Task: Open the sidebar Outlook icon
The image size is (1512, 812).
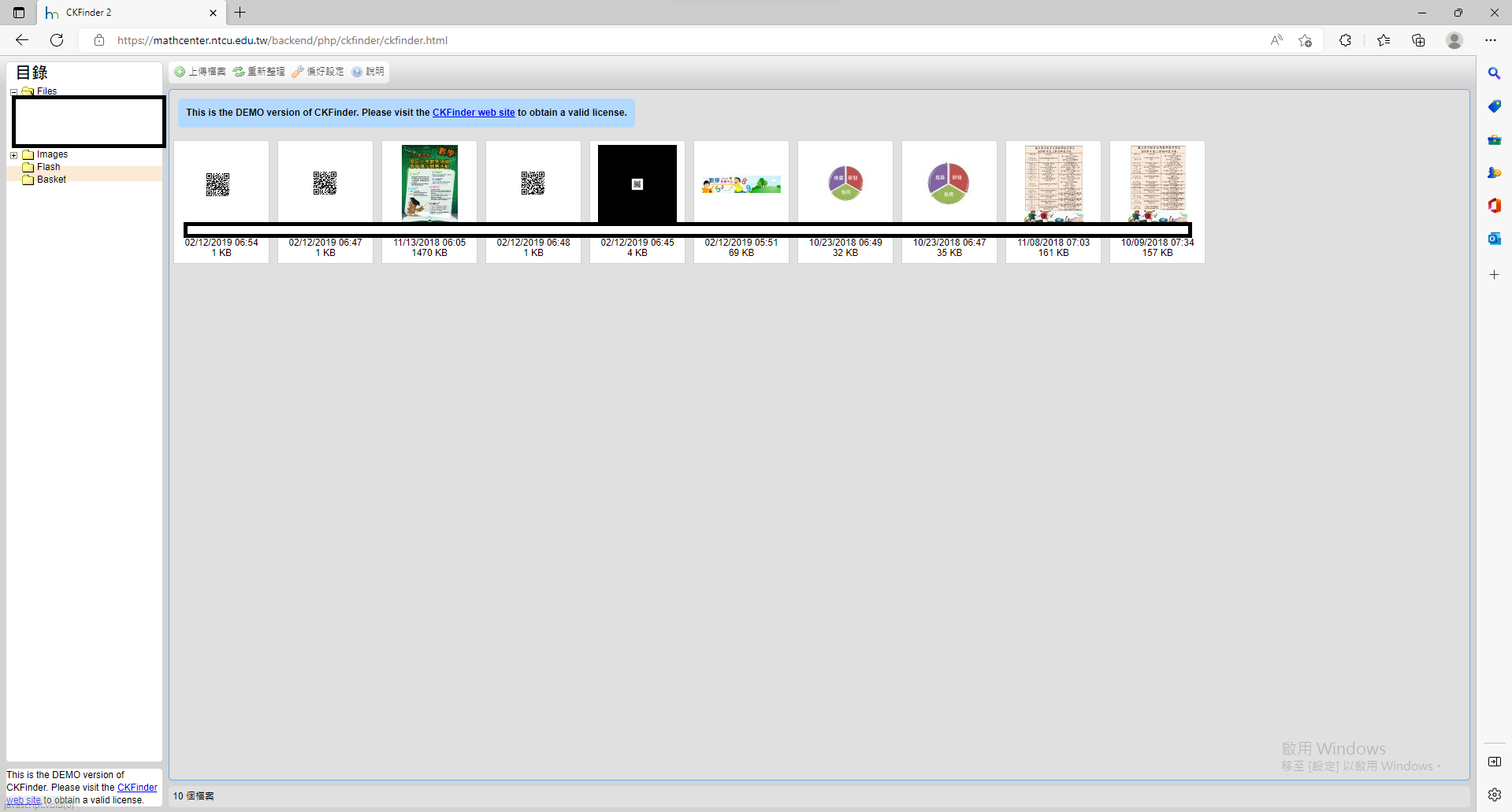Action: (x=1494, y=239)
